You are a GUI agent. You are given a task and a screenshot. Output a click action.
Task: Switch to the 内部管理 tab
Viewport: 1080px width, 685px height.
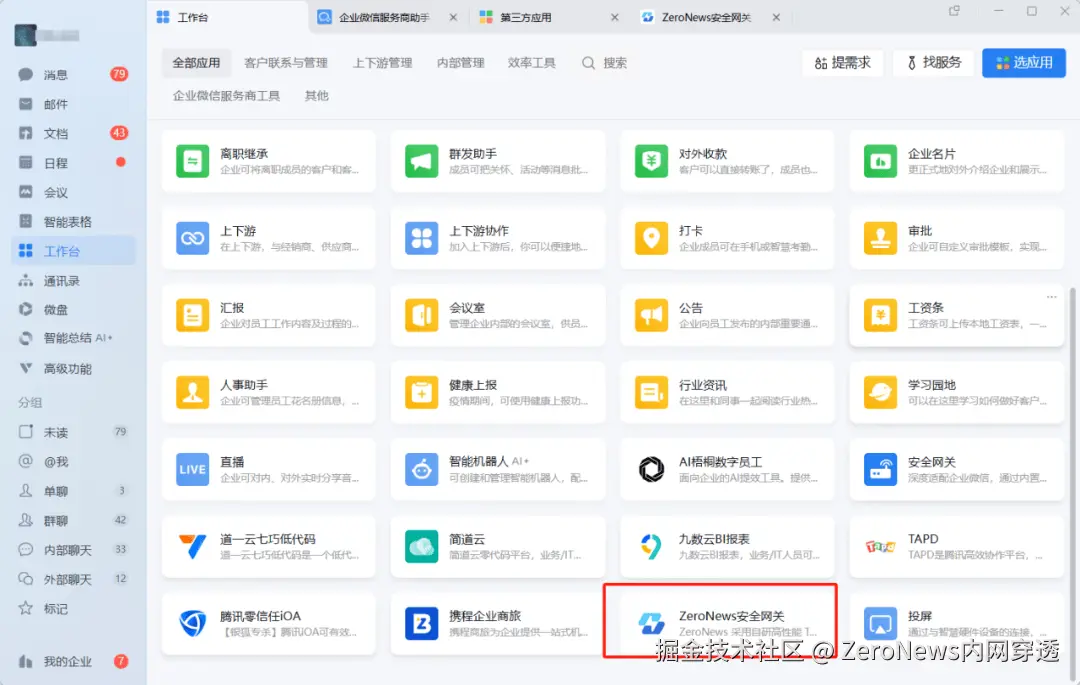tap(460, 63)
